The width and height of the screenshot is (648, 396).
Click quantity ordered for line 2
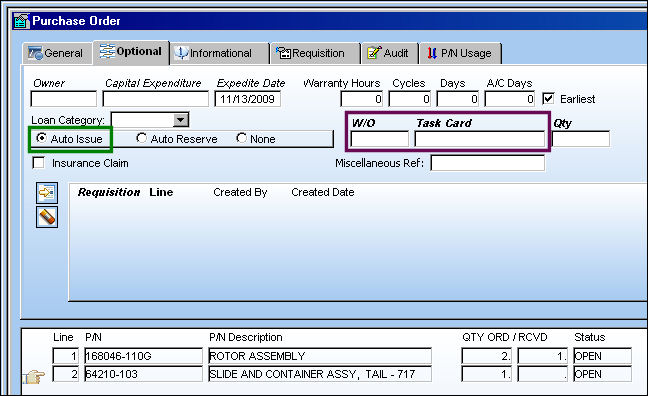486,374
